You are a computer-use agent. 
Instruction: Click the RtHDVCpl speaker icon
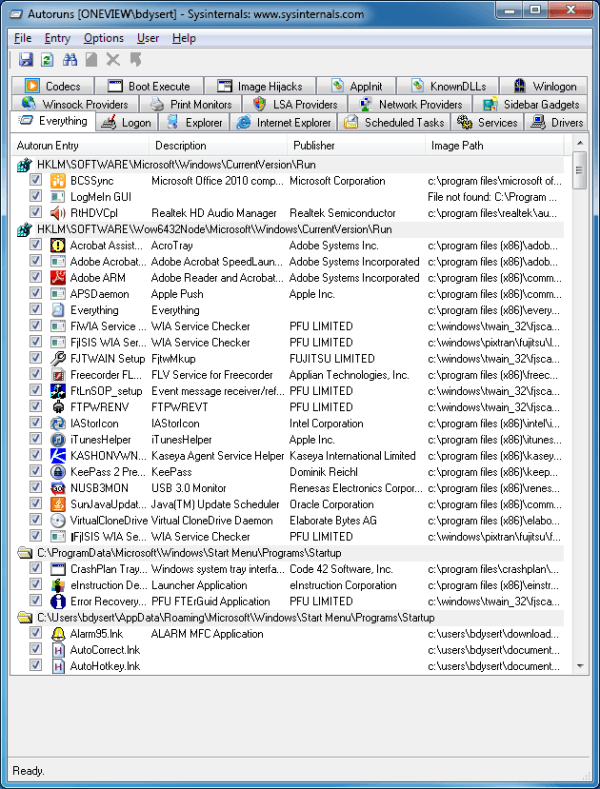click(x=58, y=213)
